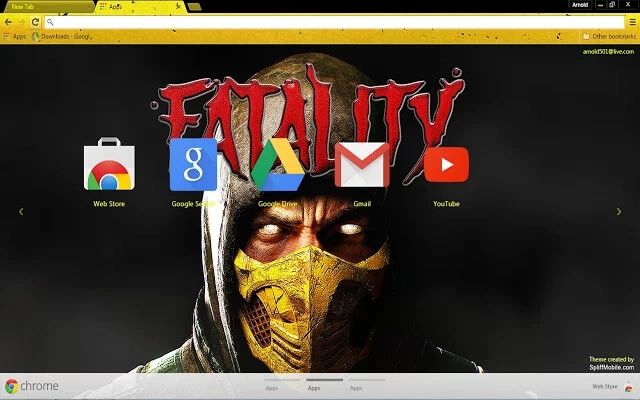
Task: Click the arnold501@live.com account link
Action: click(x=608, y=51)
